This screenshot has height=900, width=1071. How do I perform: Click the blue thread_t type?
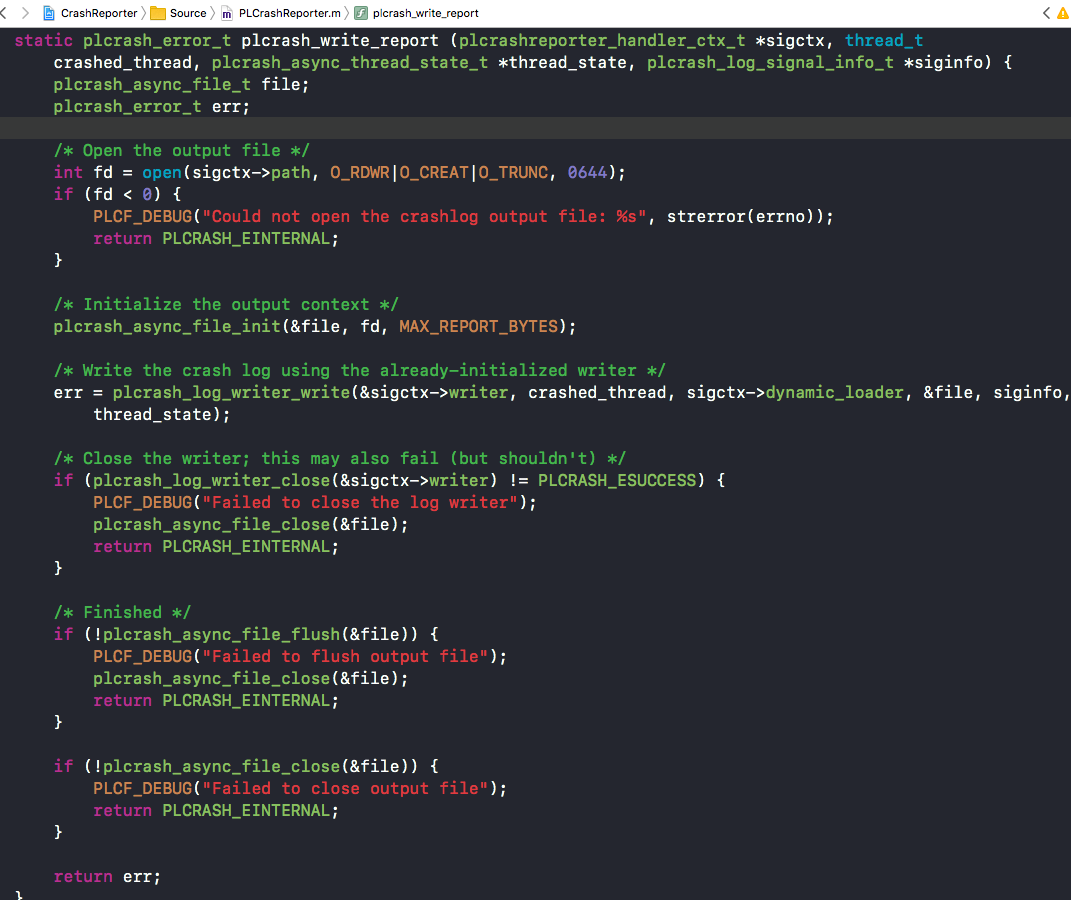tap(884, 40)
